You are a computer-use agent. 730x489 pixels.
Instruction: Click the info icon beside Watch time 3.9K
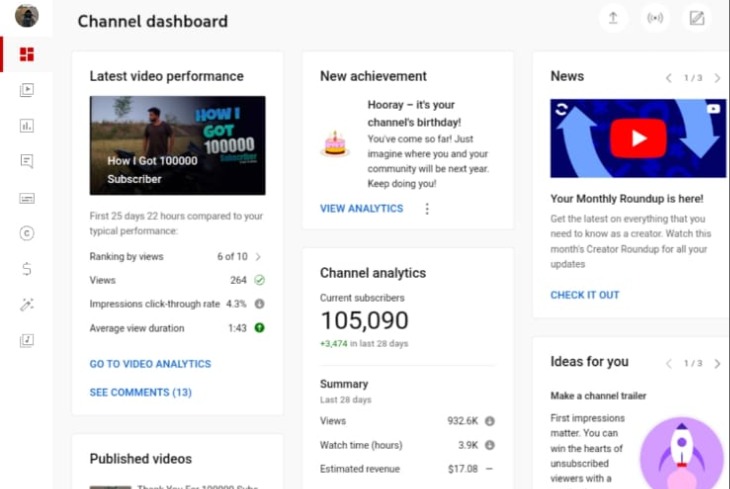[x=489, y=445]
